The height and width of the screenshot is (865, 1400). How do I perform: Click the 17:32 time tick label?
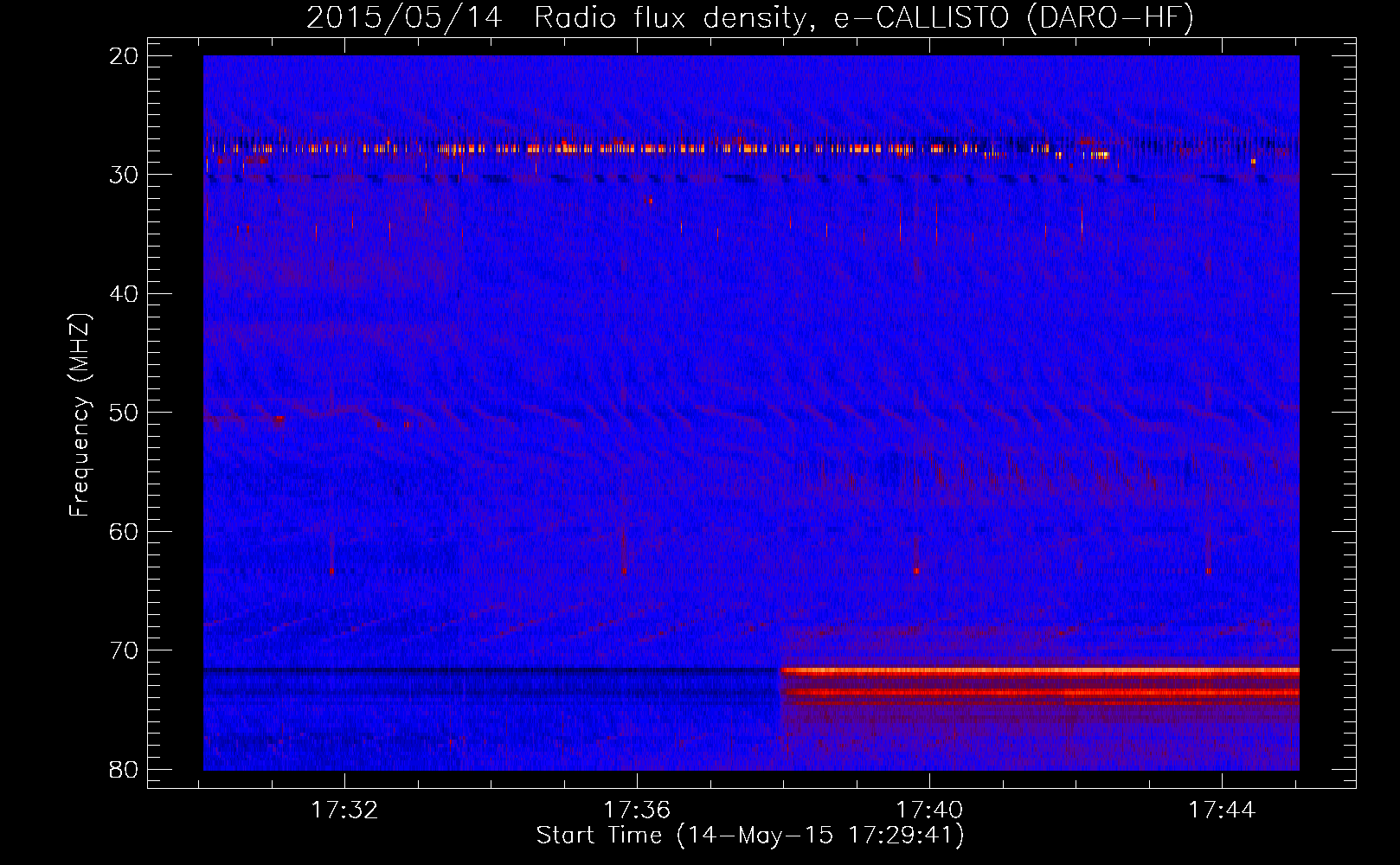[x=344, y=810]
